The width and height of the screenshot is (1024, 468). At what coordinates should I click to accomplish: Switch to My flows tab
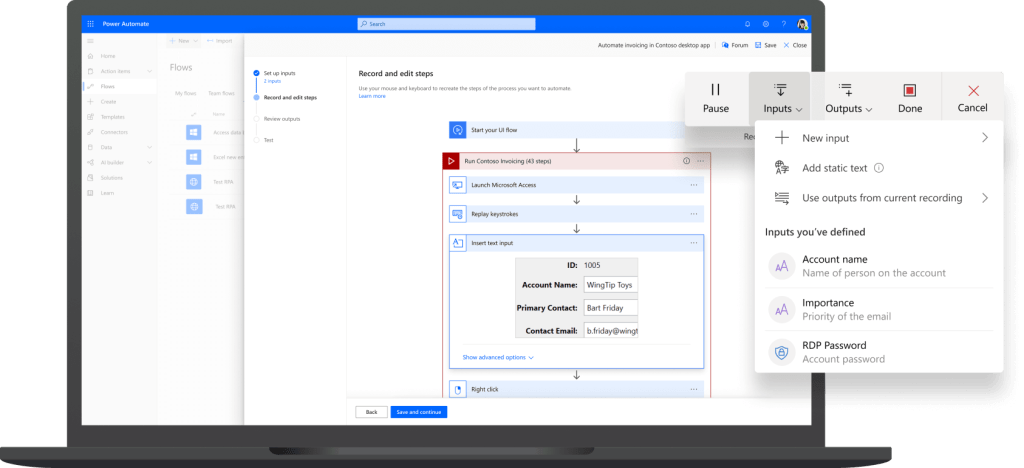tap(185, 93)
